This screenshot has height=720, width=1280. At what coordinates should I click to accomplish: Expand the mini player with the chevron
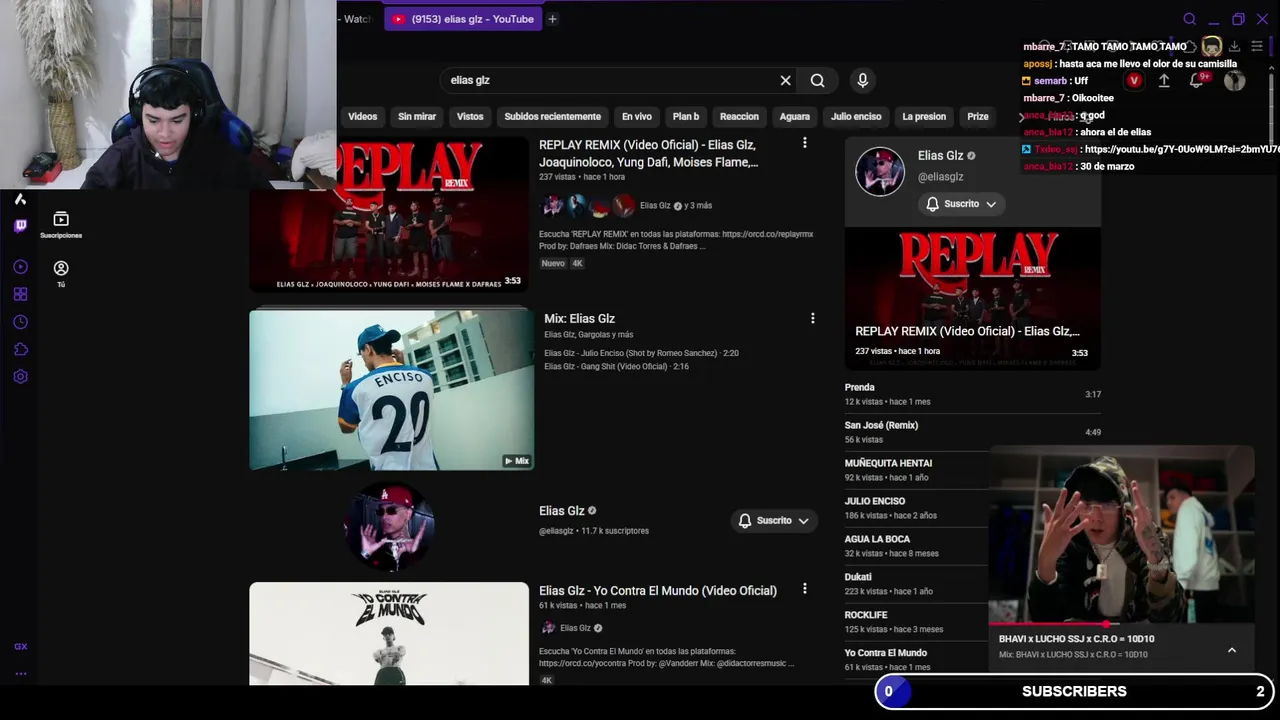click(x=1232, y=650)
